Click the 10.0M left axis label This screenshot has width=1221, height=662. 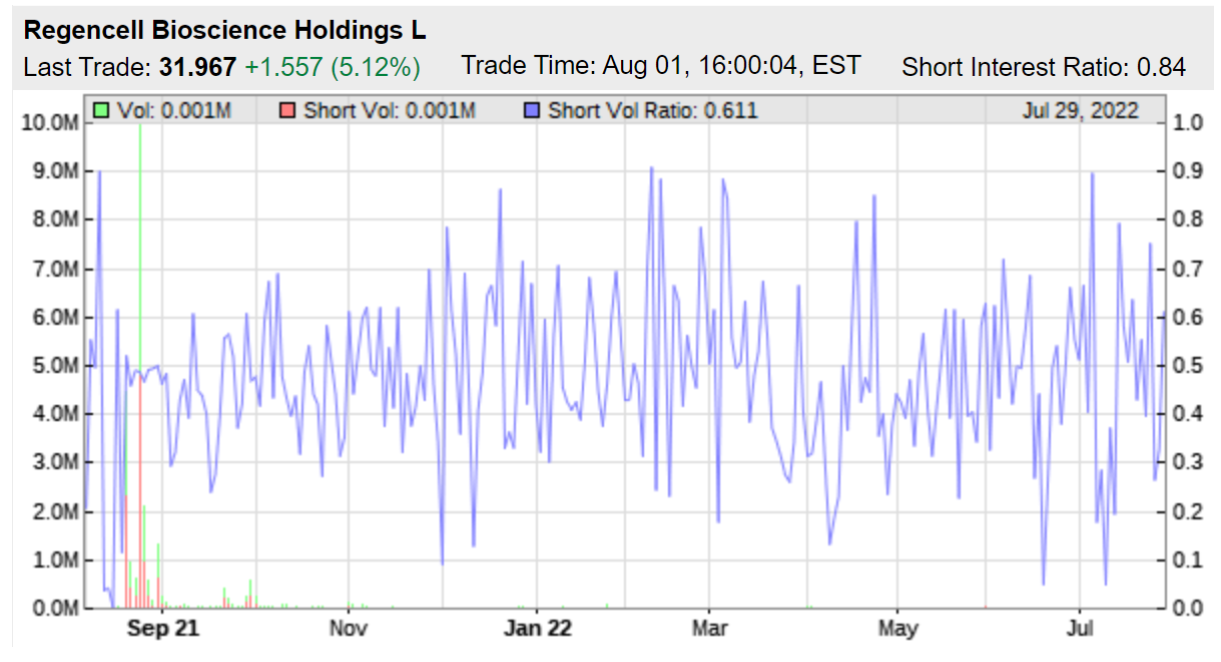pyautogui.click(x=49, y=123)
